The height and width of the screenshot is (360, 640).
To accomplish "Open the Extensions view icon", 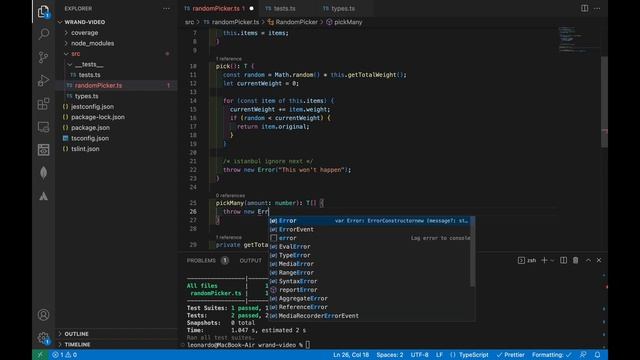I will tap(43, 104).
